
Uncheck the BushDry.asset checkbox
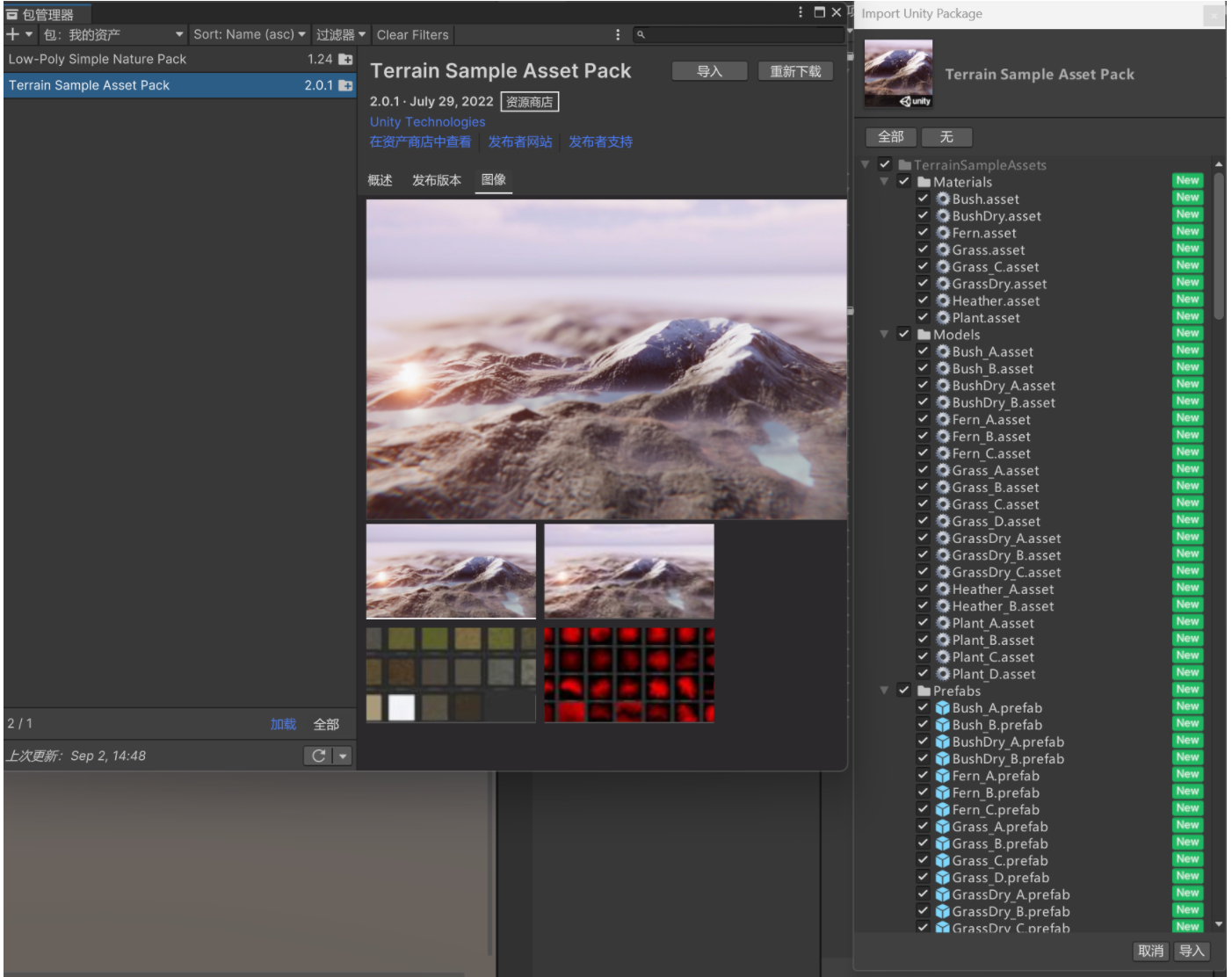click(924, 215)
